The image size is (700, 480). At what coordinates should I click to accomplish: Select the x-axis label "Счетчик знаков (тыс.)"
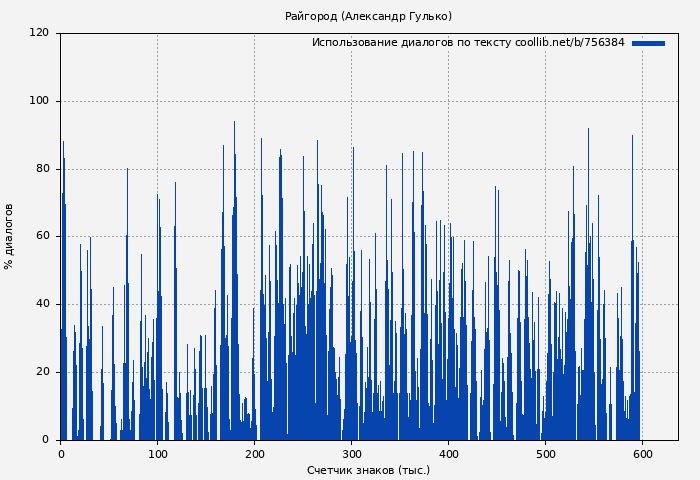coord(368,470)
